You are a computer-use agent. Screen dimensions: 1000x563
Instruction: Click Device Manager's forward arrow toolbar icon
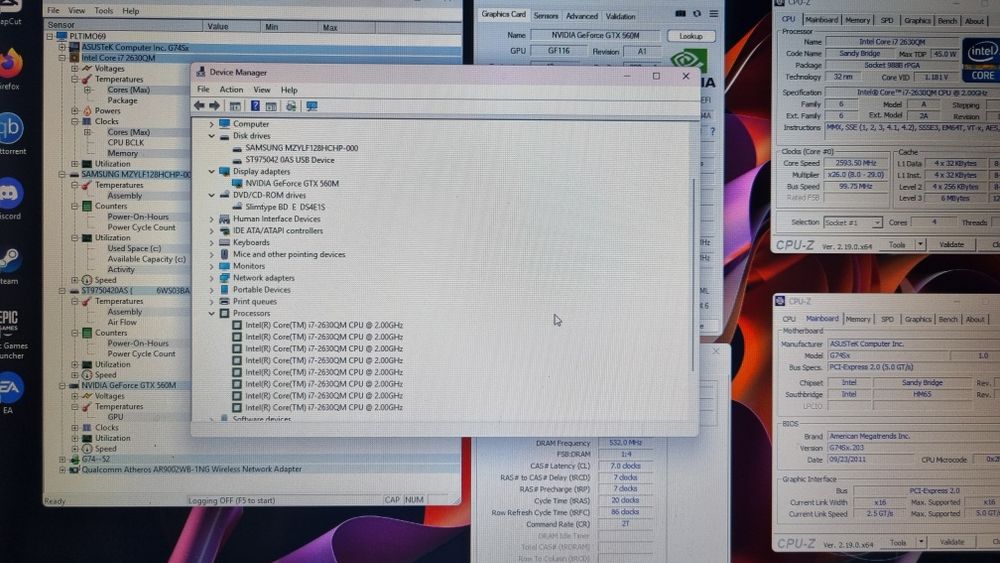[215, 106]
